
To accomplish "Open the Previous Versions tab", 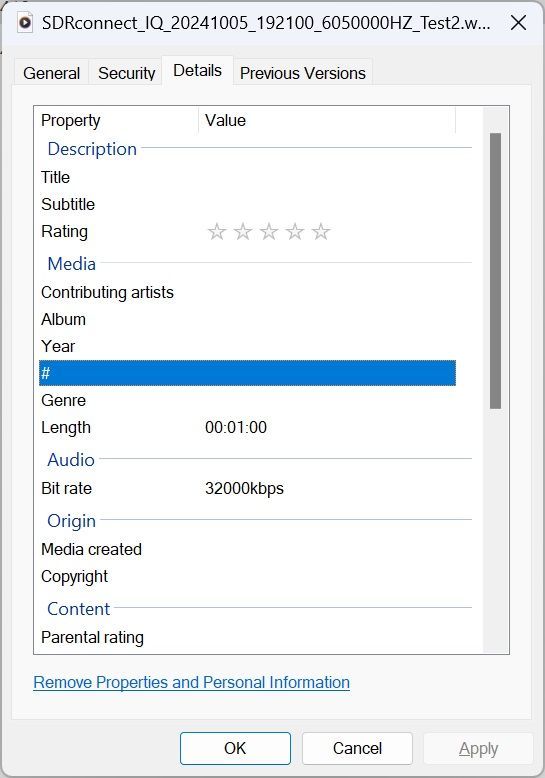I will pos(303,73).
